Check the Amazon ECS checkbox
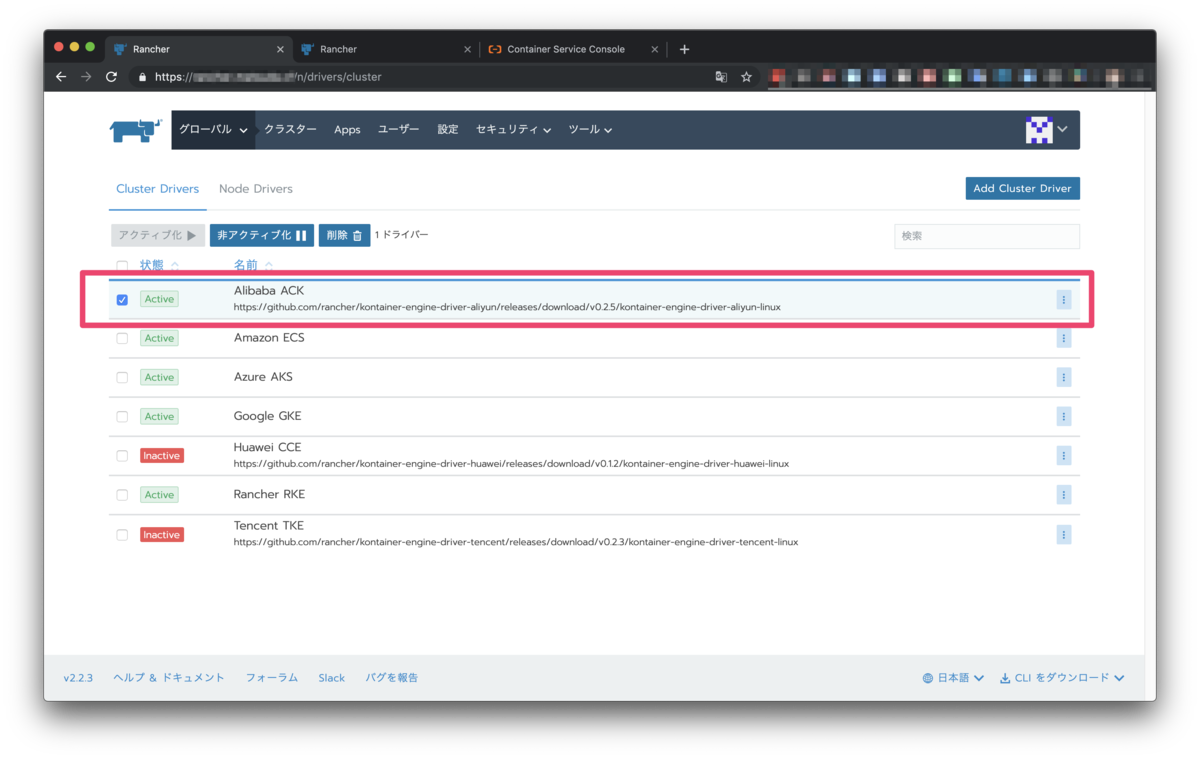Image resolution: width=1200 pixels, height=759 pixels. (x=122, y=338)
